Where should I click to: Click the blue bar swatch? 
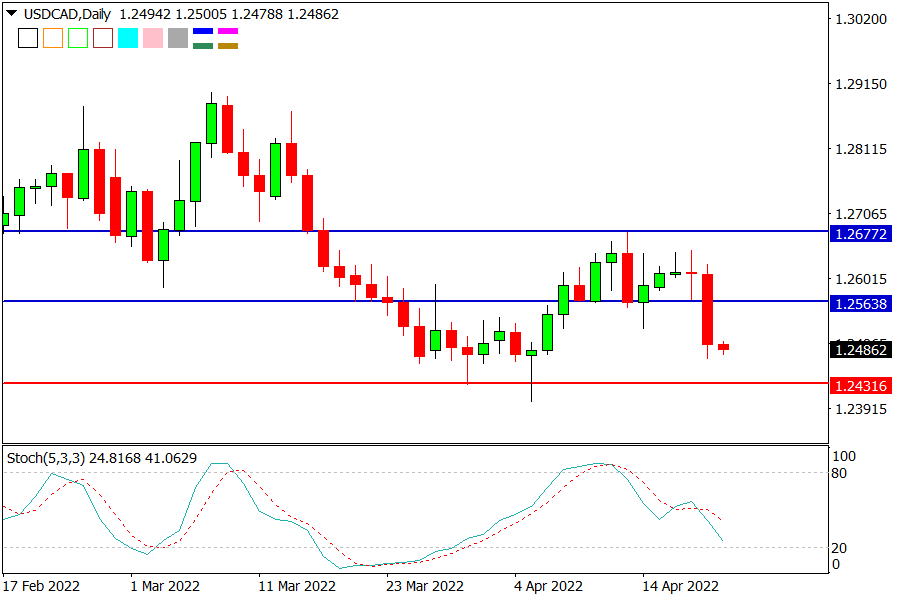click(203, 31)
